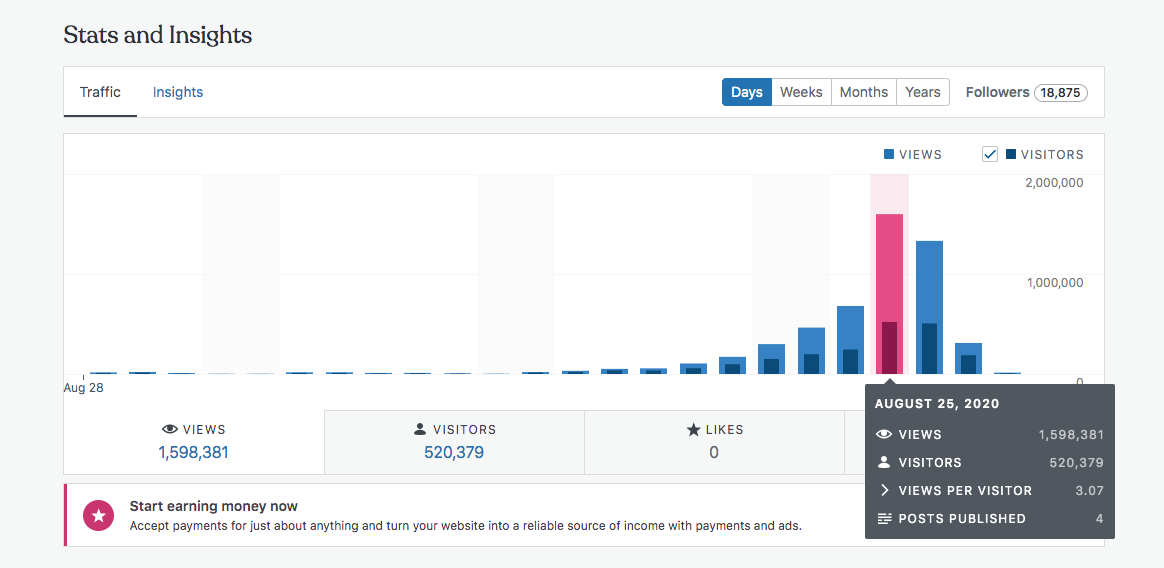Click the Start earning money now heading
This screenshot has width=1164, height=568.
214,506
